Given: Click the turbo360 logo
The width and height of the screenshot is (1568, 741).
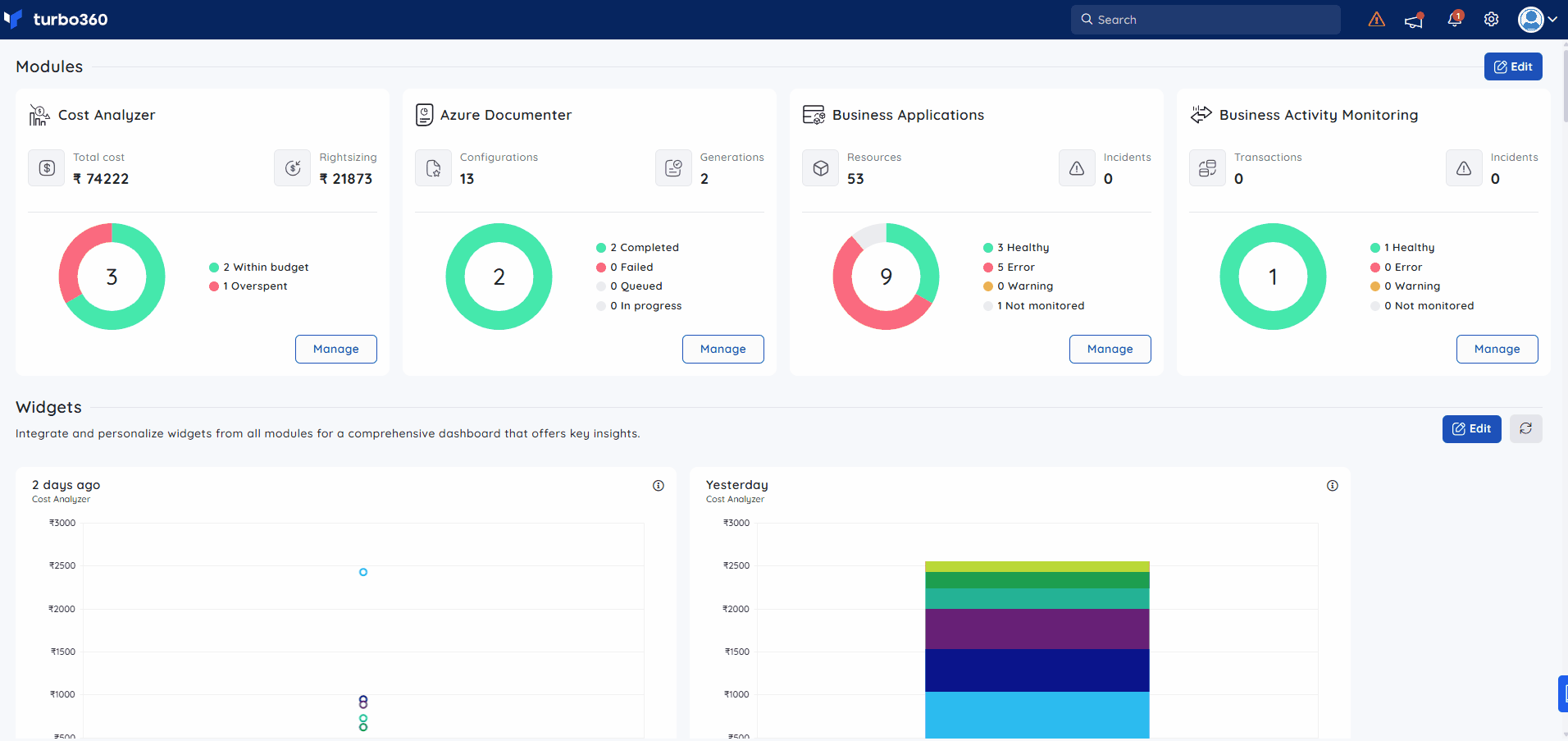Looking at the screenshot, I should pyautogui.click(x=56, y=19).
